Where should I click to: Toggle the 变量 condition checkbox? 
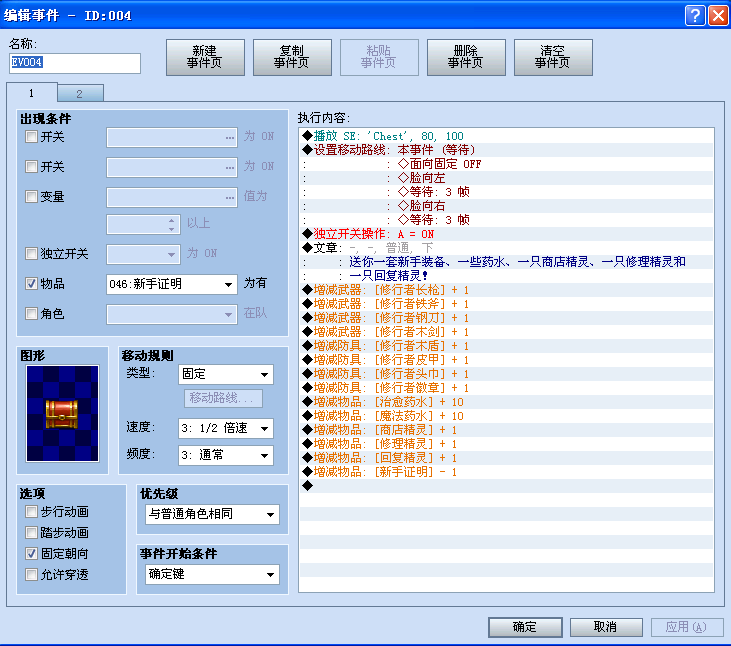[31, 197]
